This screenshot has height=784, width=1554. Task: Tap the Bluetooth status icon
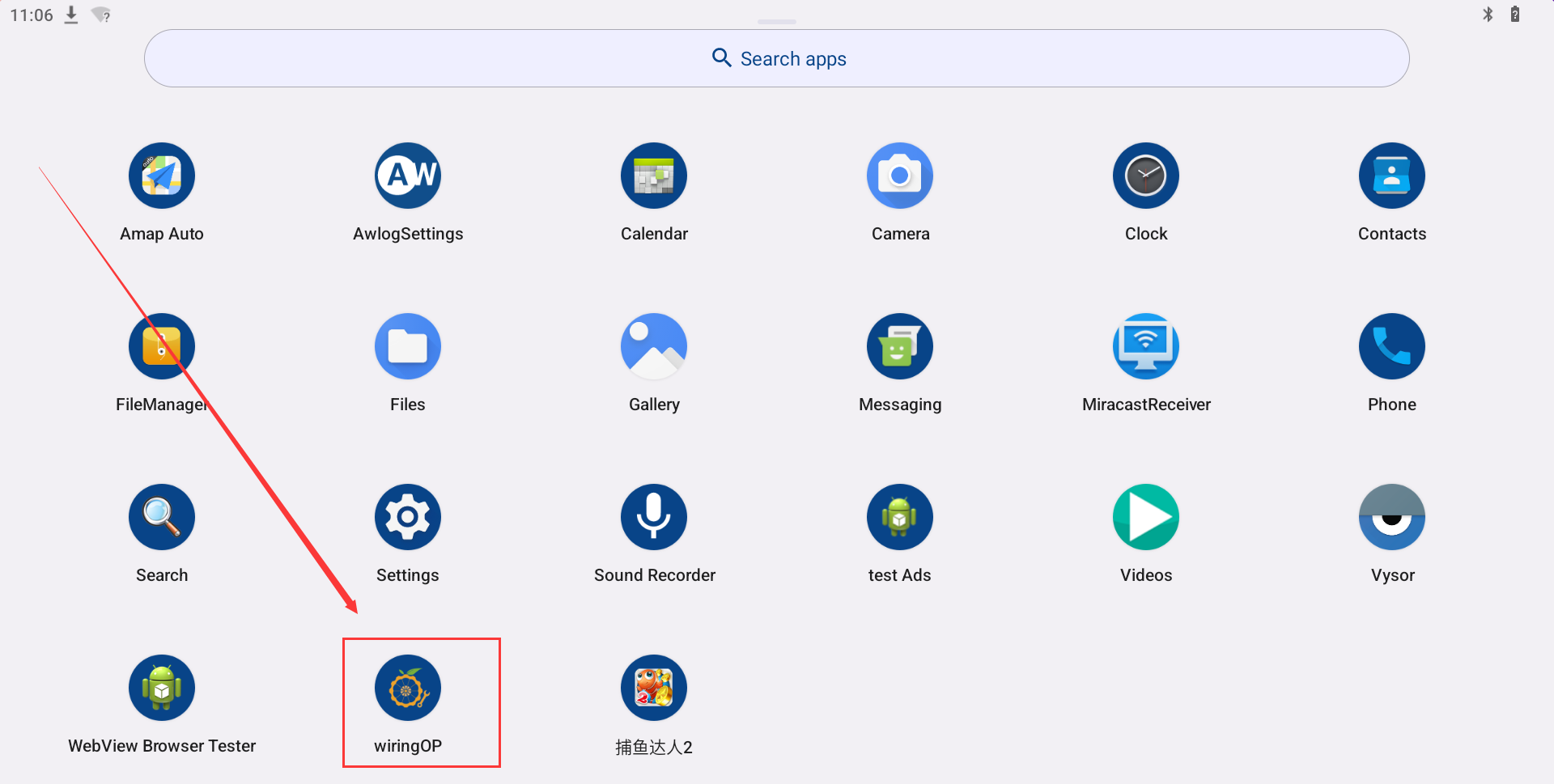(1488, 14)
